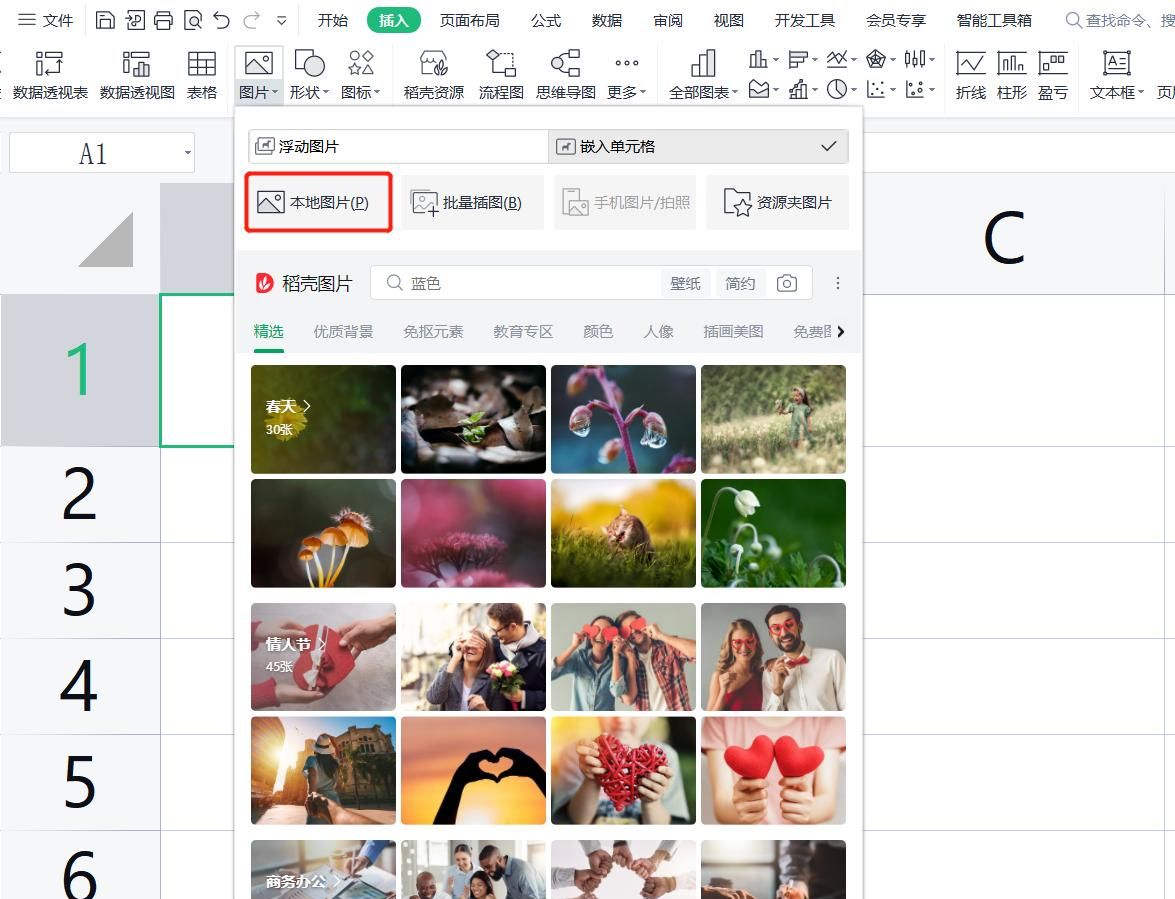Click the 数据透视图 icon
The width and height of the screenshot is (1175, 899).
coord(137,75)
